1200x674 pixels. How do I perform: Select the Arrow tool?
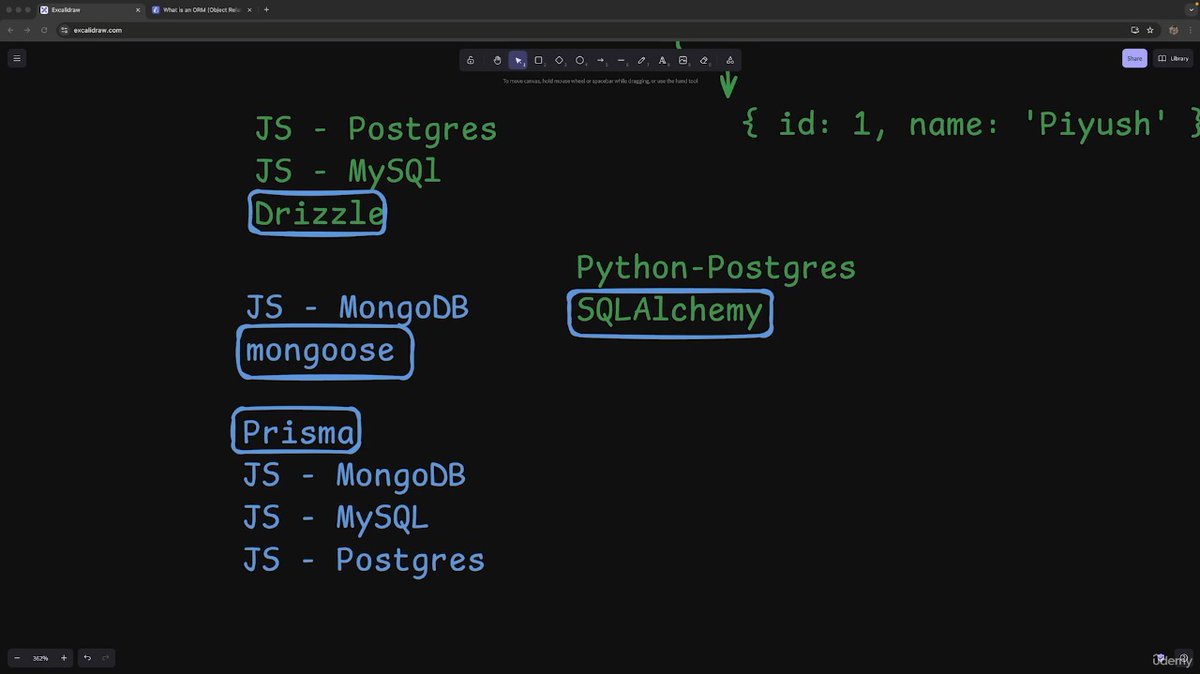pos(601,60)
